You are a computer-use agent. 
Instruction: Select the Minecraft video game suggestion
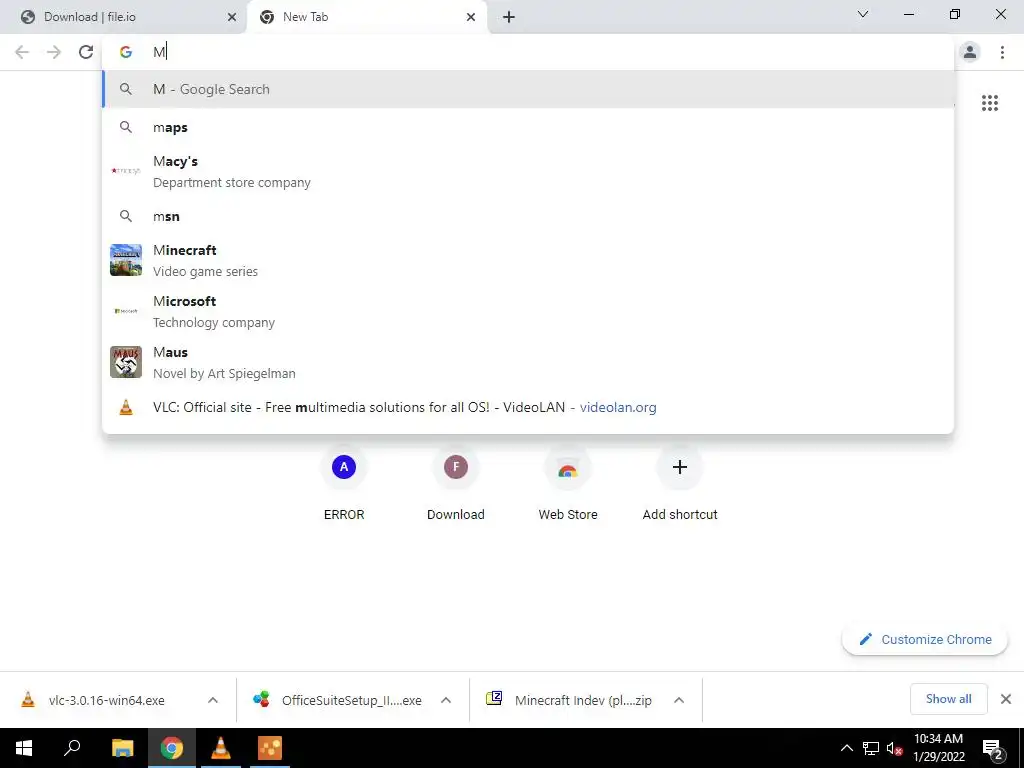pyautogui.click(x=528, y=260)
